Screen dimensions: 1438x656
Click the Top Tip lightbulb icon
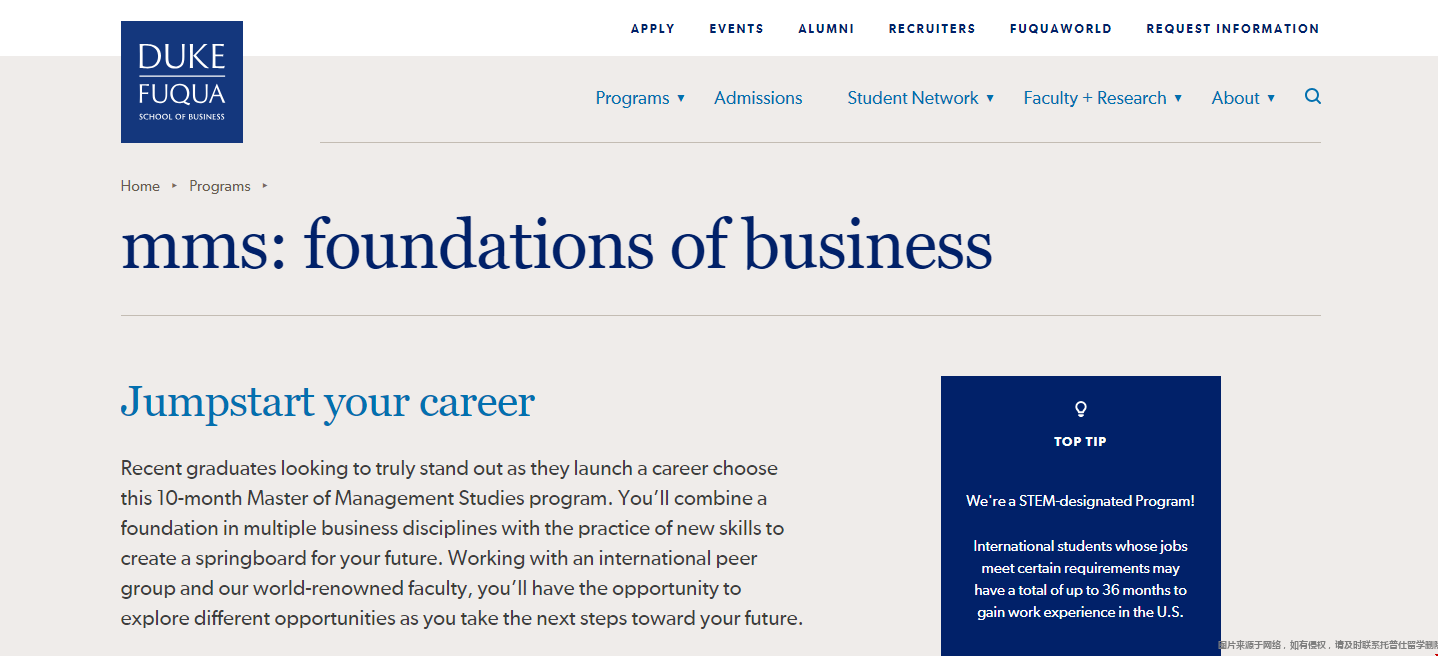pos(1080,409)
